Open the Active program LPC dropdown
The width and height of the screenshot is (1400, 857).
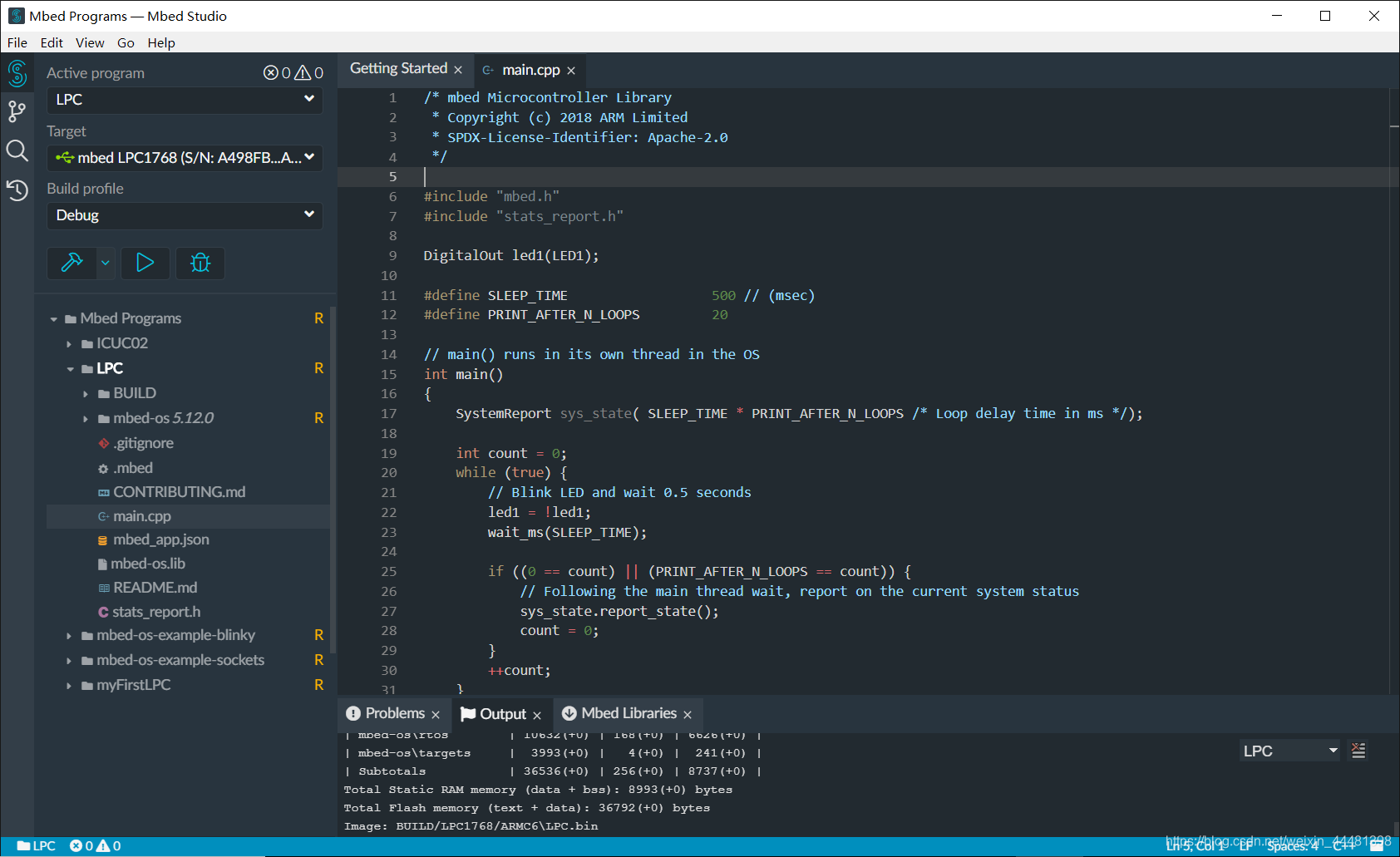185,100
